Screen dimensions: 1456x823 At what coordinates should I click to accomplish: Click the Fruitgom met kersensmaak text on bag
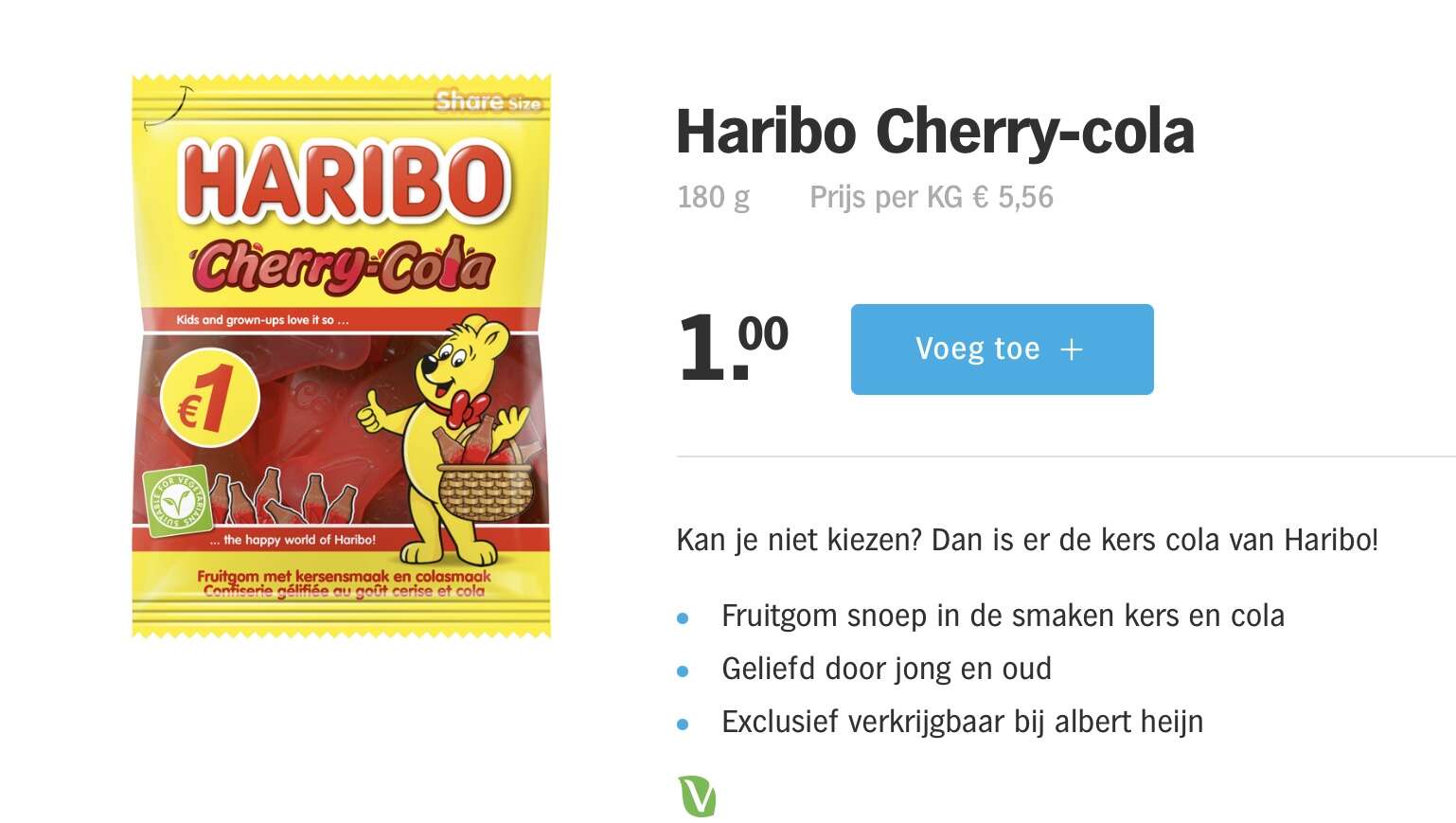(x=344, y=576)
